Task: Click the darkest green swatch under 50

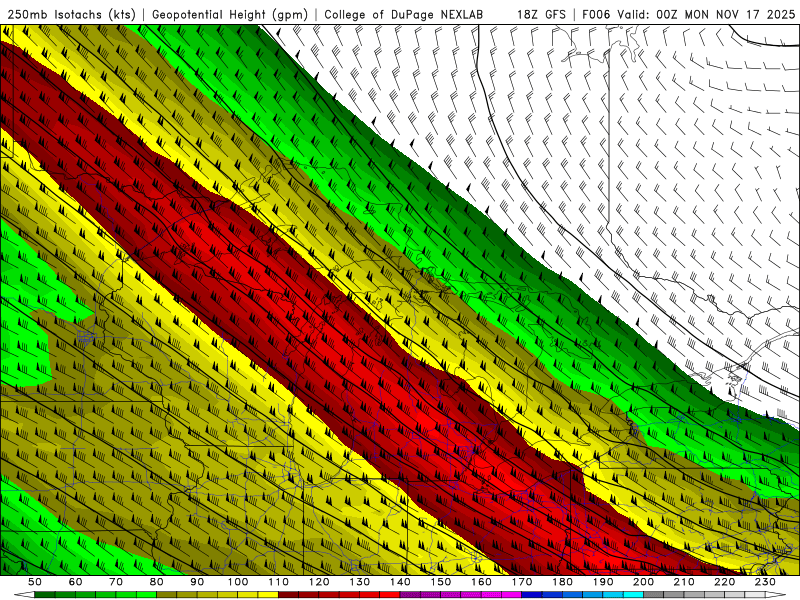Action: click(45, 594)
